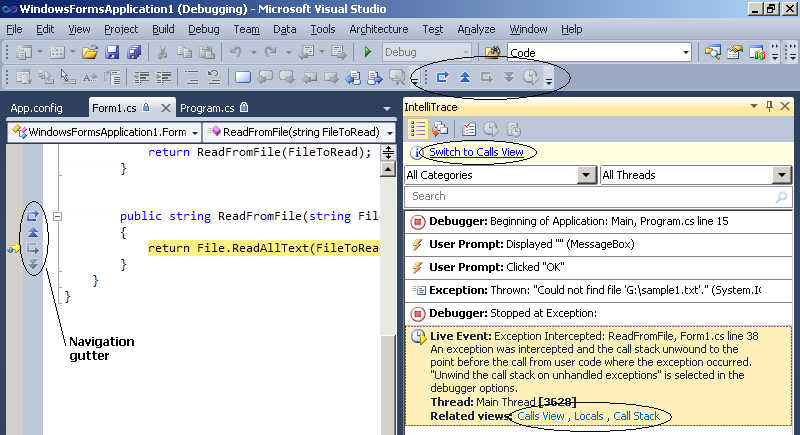Switch to the App.config tab
800x435 pixels.
[37, 108]
